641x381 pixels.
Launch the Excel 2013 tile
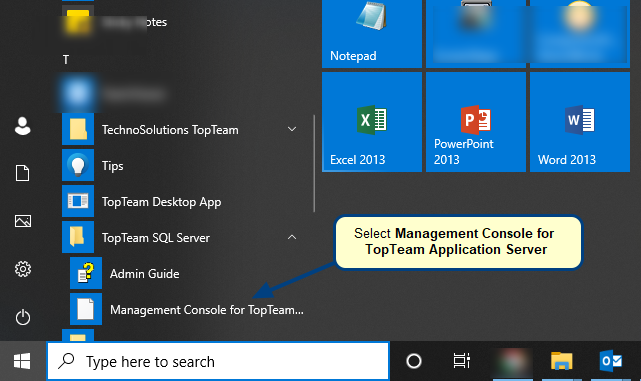[x=372, y=122]
